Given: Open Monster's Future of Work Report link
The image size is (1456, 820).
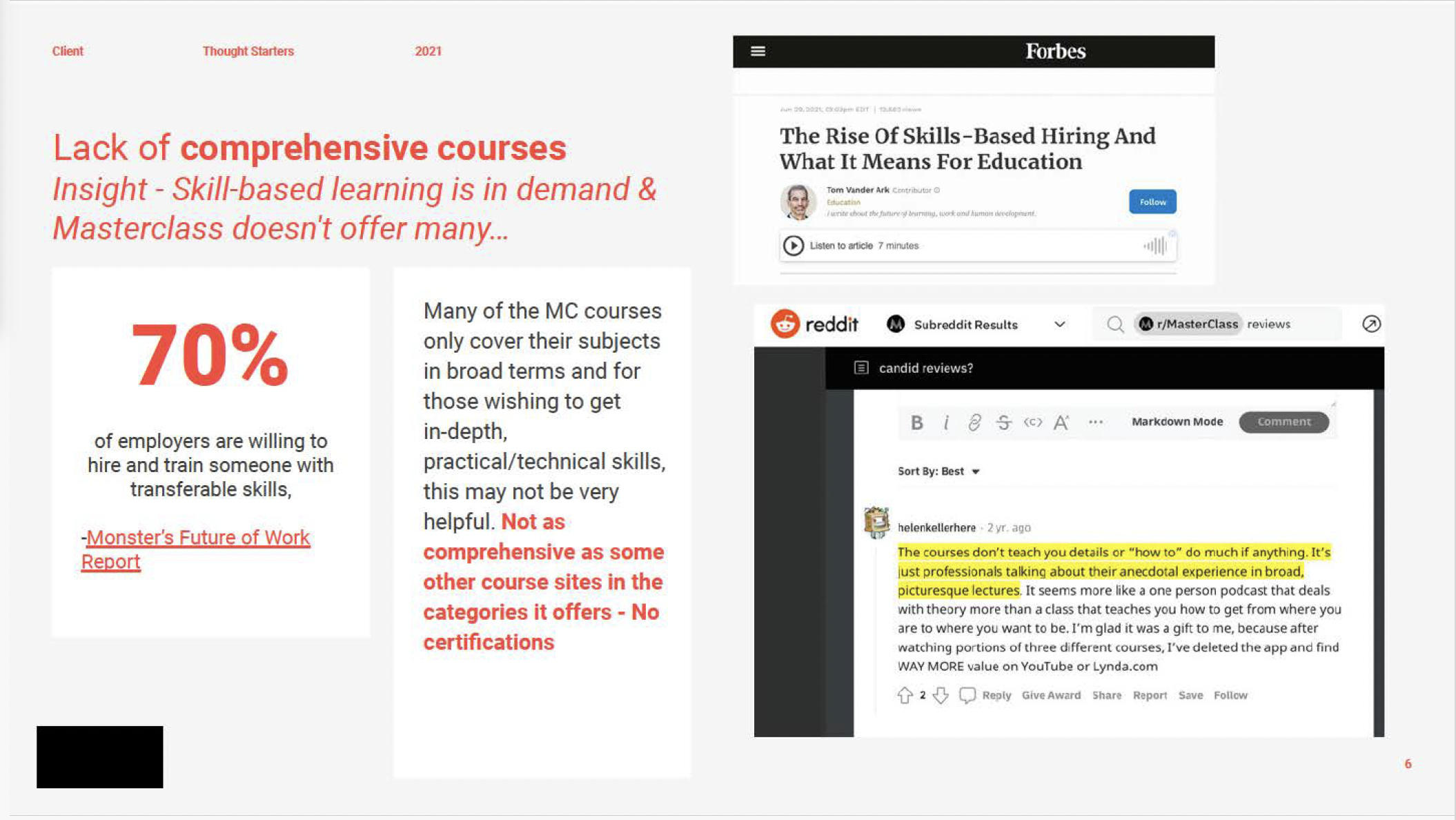Looking at the screenshot, I should (x=196, y=549).
